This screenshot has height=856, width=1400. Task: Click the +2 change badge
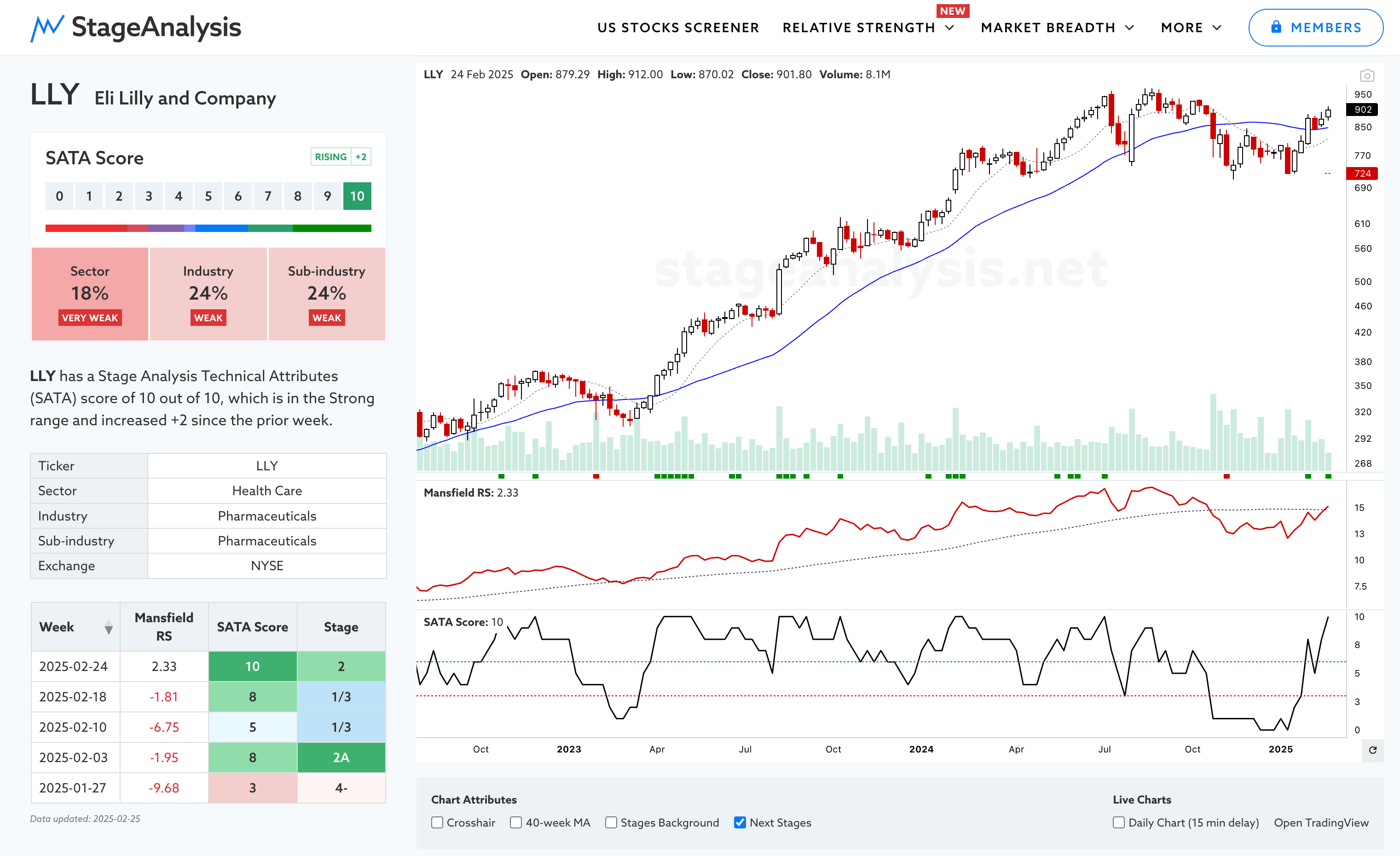tap(361, 157)
